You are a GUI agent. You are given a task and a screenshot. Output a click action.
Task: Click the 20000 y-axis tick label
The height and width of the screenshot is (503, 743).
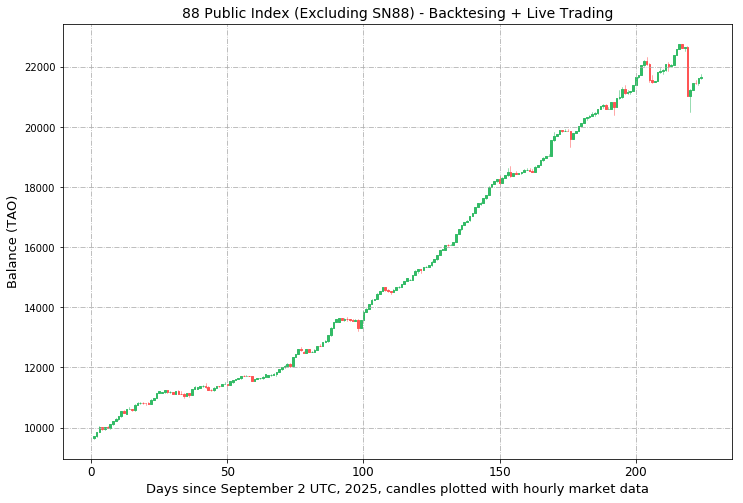coord(40,128)
